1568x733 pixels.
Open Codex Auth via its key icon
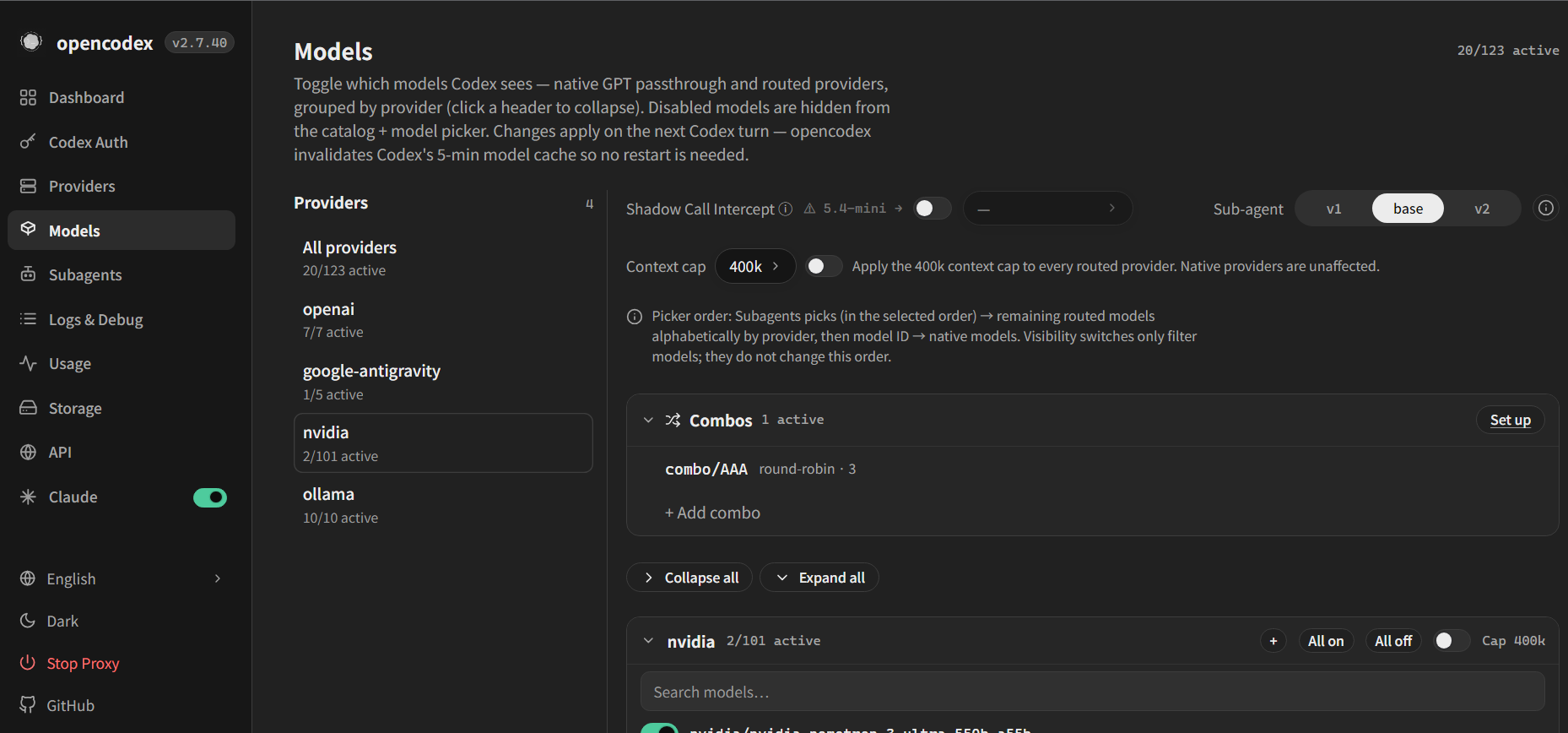coord(28,142)
